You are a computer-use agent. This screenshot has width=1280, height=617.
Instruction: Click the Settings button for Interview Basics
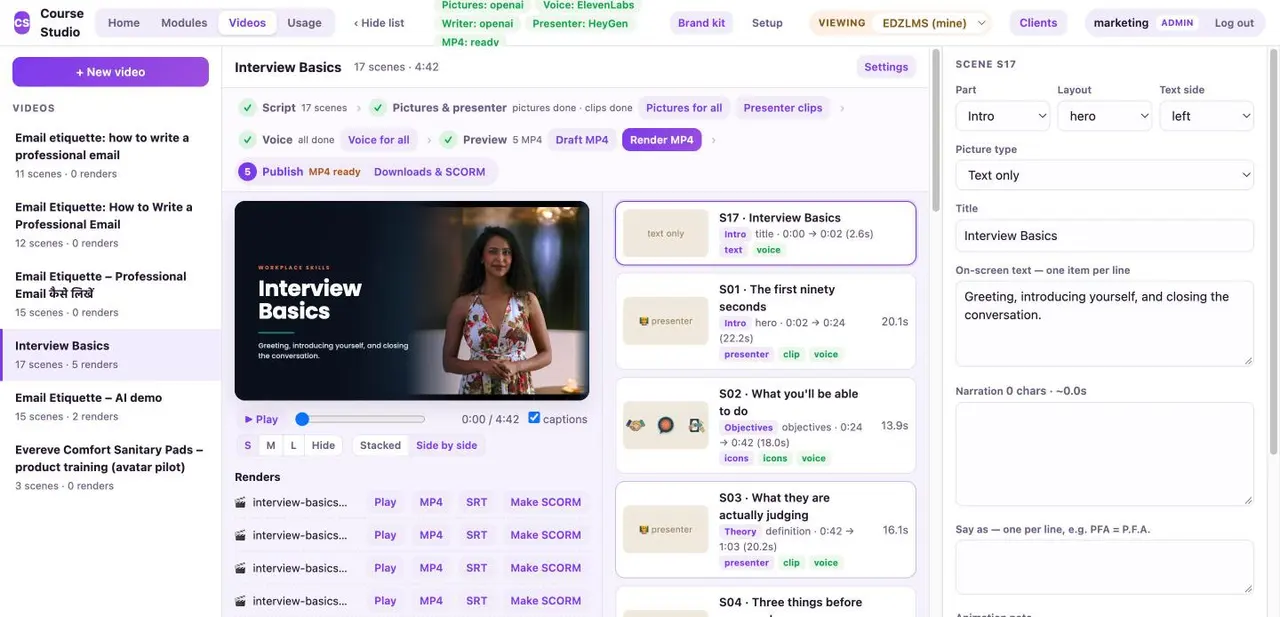[886, 67]
